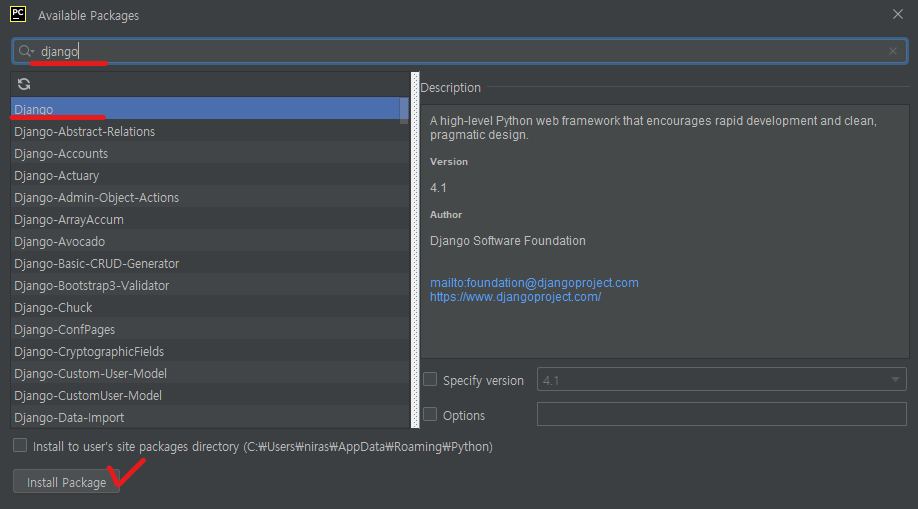Focus the package search field containing django

click(459, 52)
